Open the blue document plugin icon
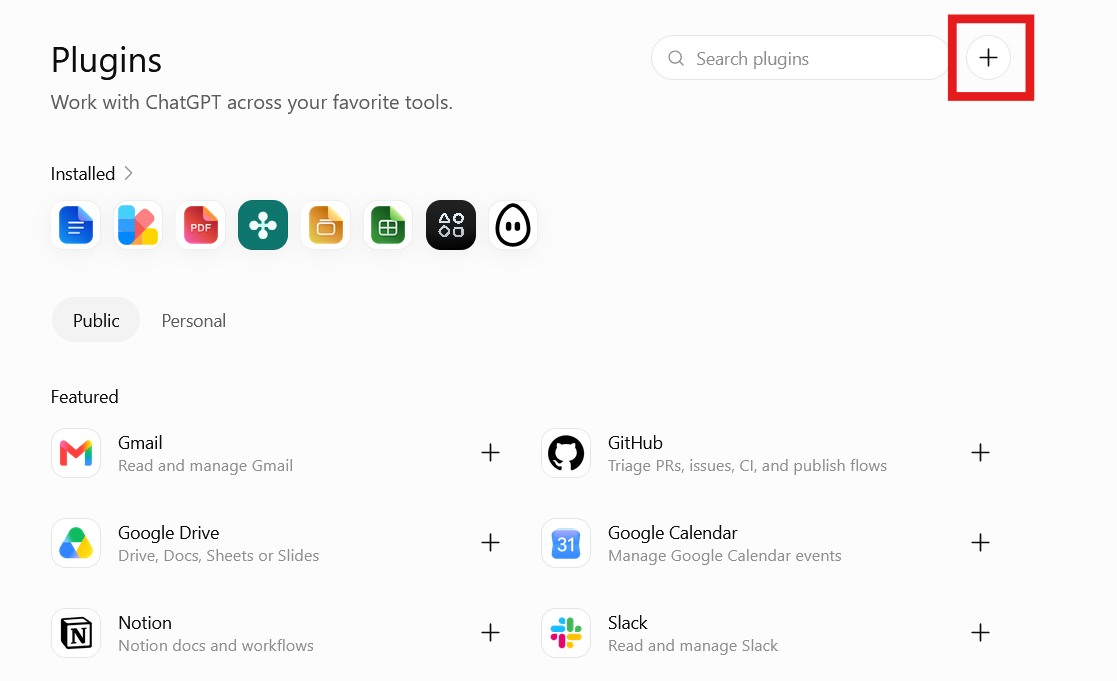 (x=76, y=225)
